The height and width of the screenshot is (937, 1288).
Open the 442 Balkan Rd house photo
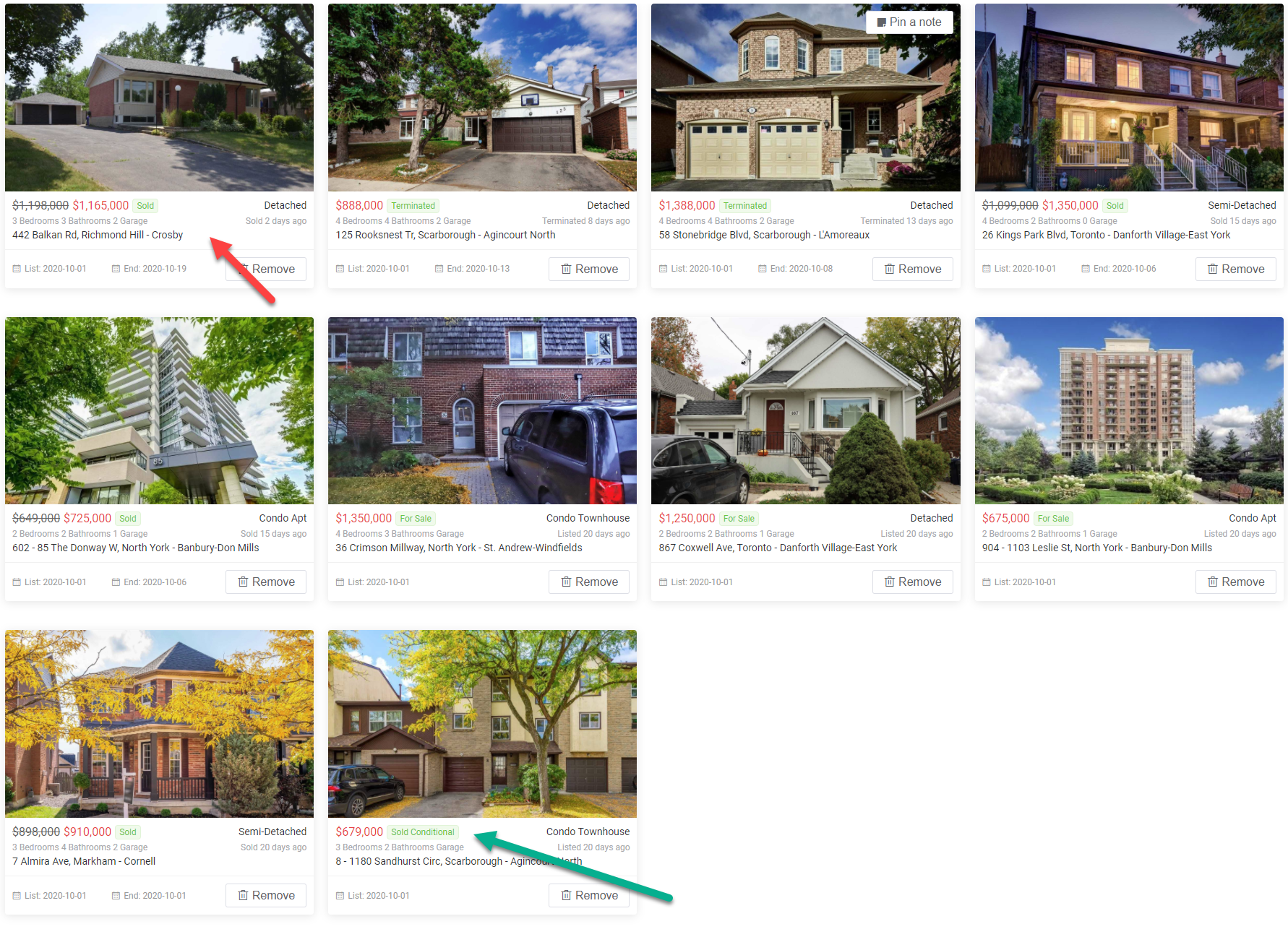pyautogui.click(x=159, y=98)
